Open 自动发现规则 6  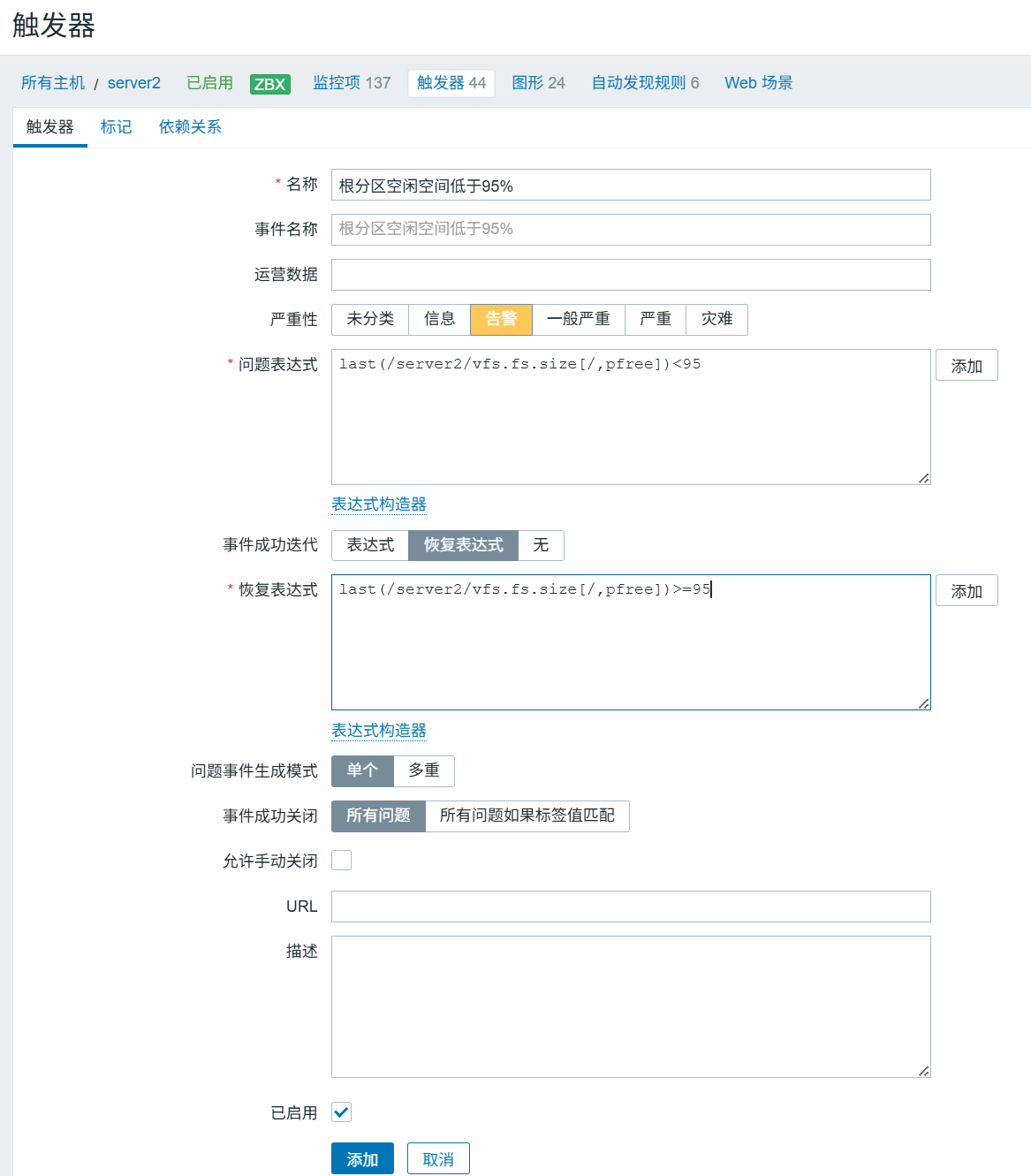(x=645, y=83)
